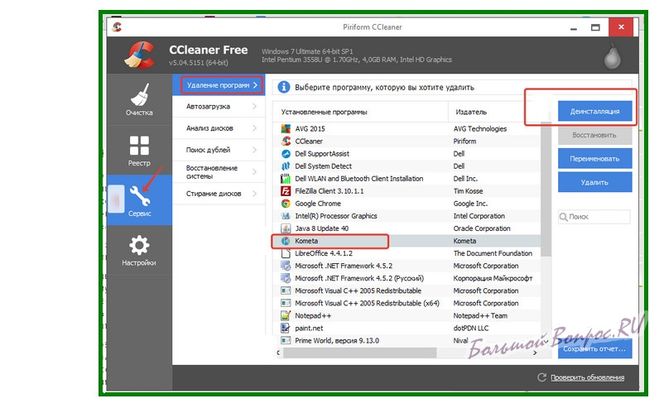Click the Деинсталляция button
659x408 pixels.
[x=595, y=111]
